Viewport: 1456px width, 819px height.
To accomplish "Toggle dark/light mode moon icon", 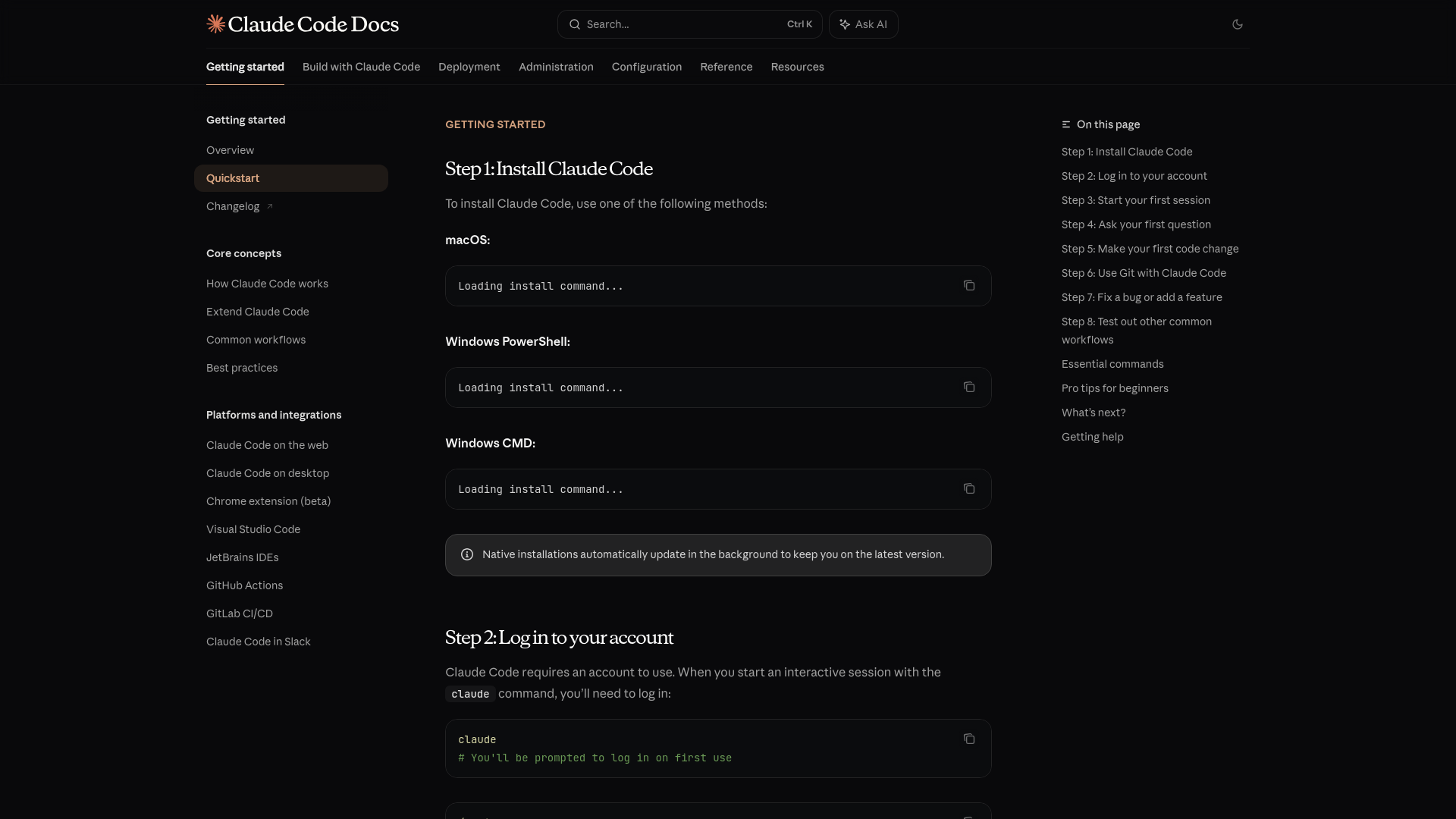I will click(x=1238, y=24).
